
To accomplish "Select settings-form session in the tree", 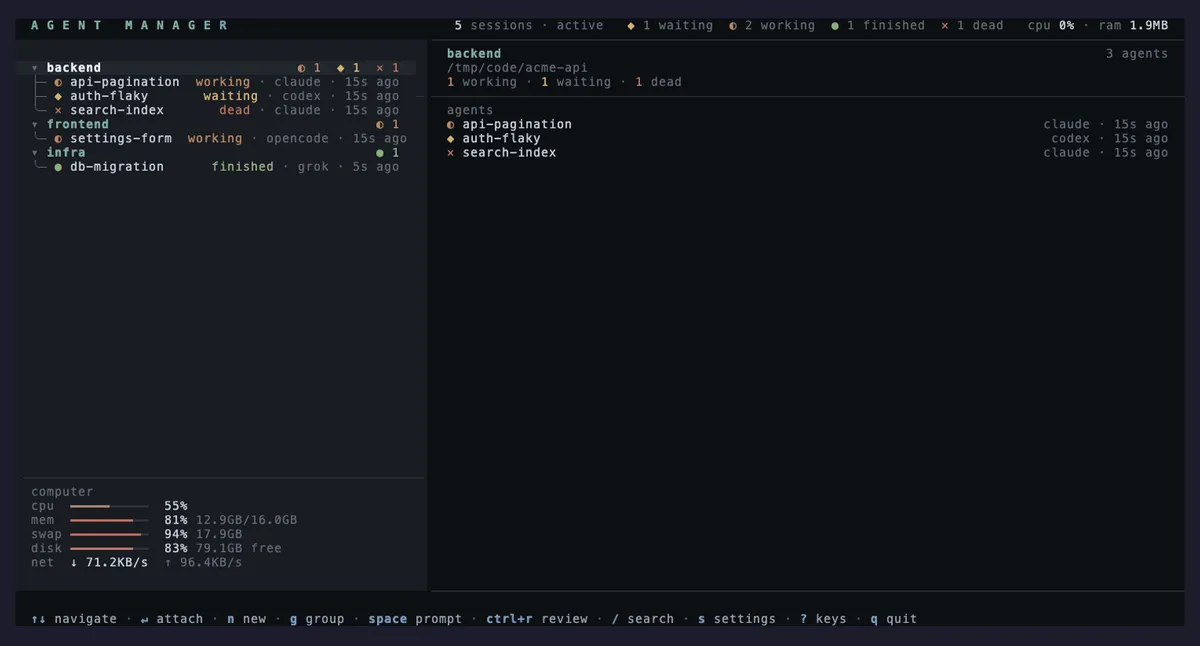I will coord(216,138).
